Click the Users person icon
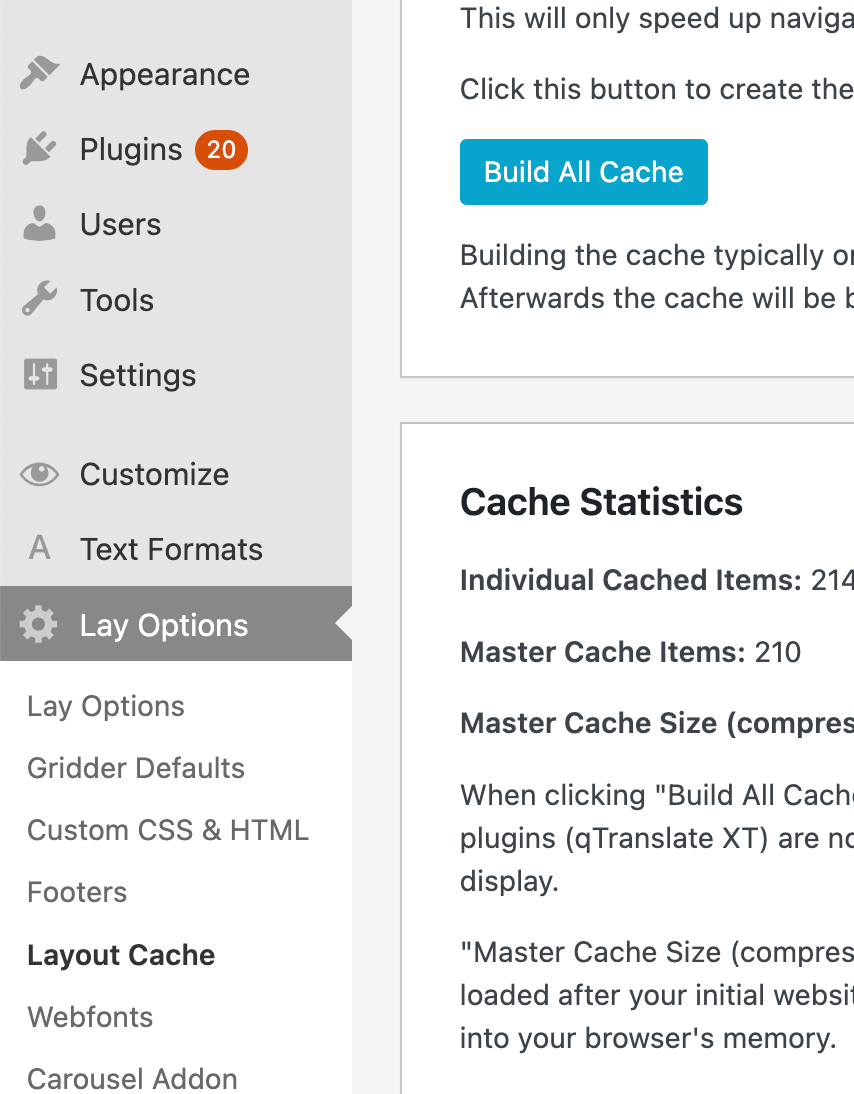This screenshot has height=1094, width=854. pos(39,225)
